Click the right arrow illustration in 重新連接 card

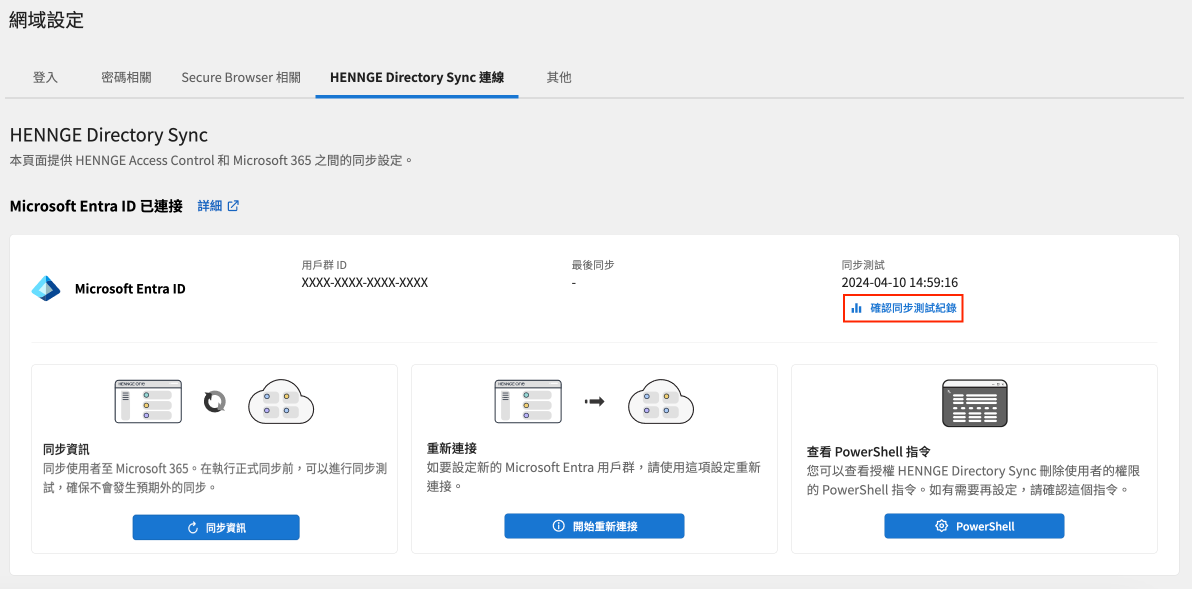(x=594, y=401)
